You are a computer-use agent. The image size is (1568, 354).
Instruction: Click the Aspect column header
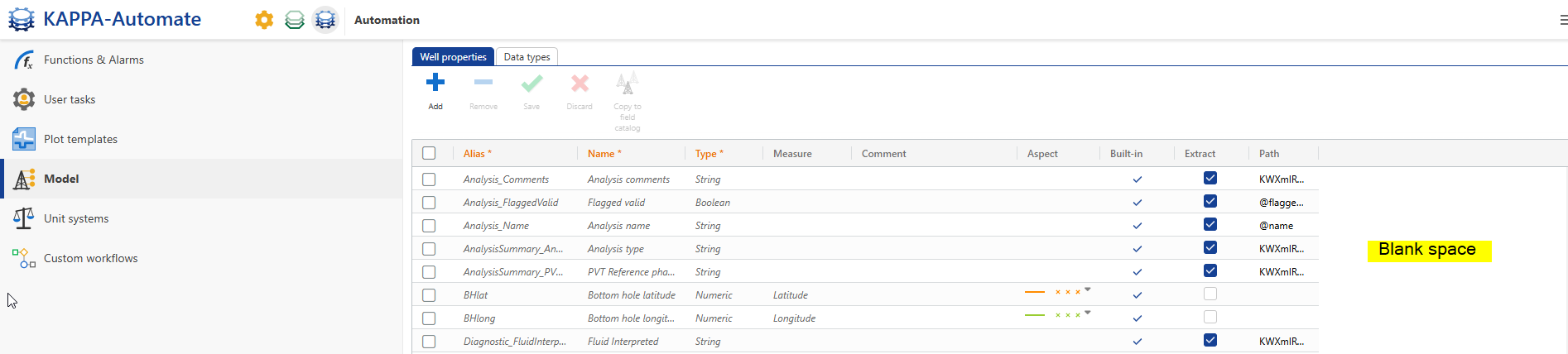[x=1042, y=153]
